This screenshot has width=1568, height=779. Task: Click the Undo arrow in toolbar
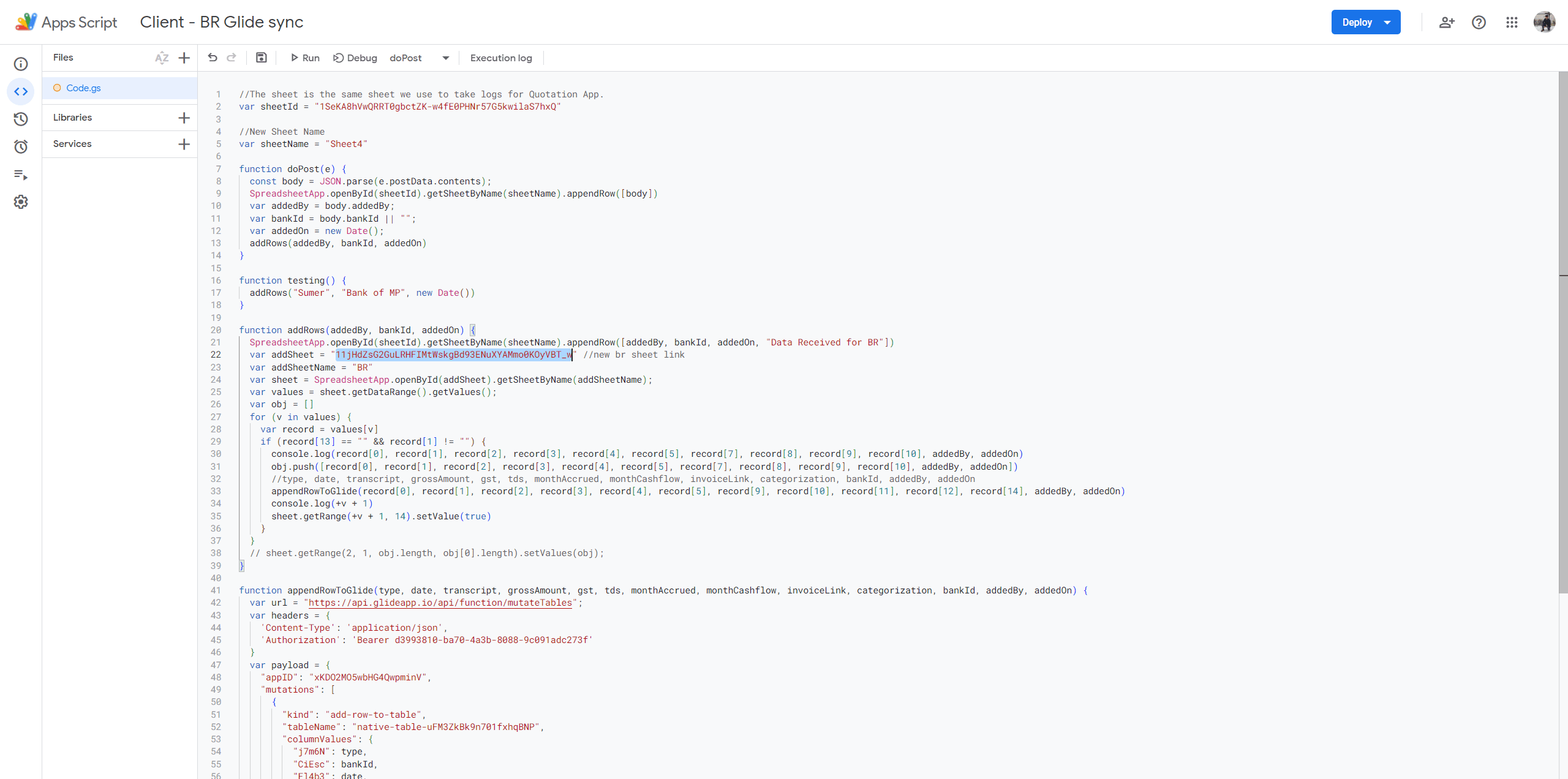pyautogui.click(x=213, y=58)
